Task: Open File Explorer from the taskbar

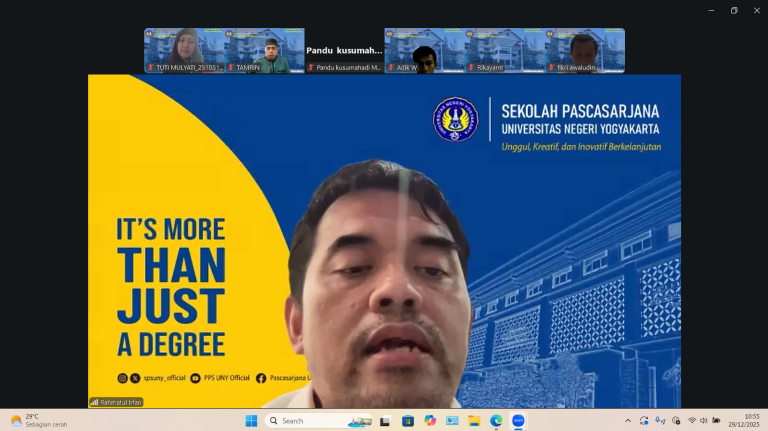Action: tap(474, 421)
